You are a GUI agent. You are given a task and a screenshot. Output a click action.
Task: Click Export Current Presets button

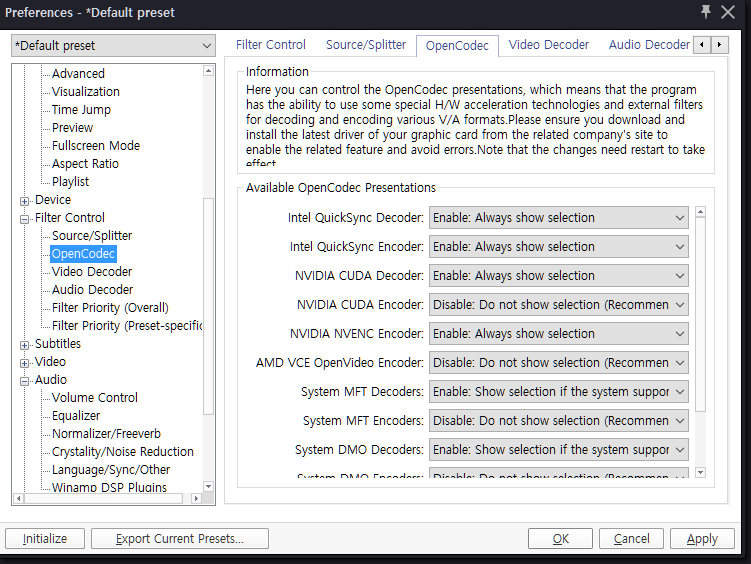coord(180,538)
